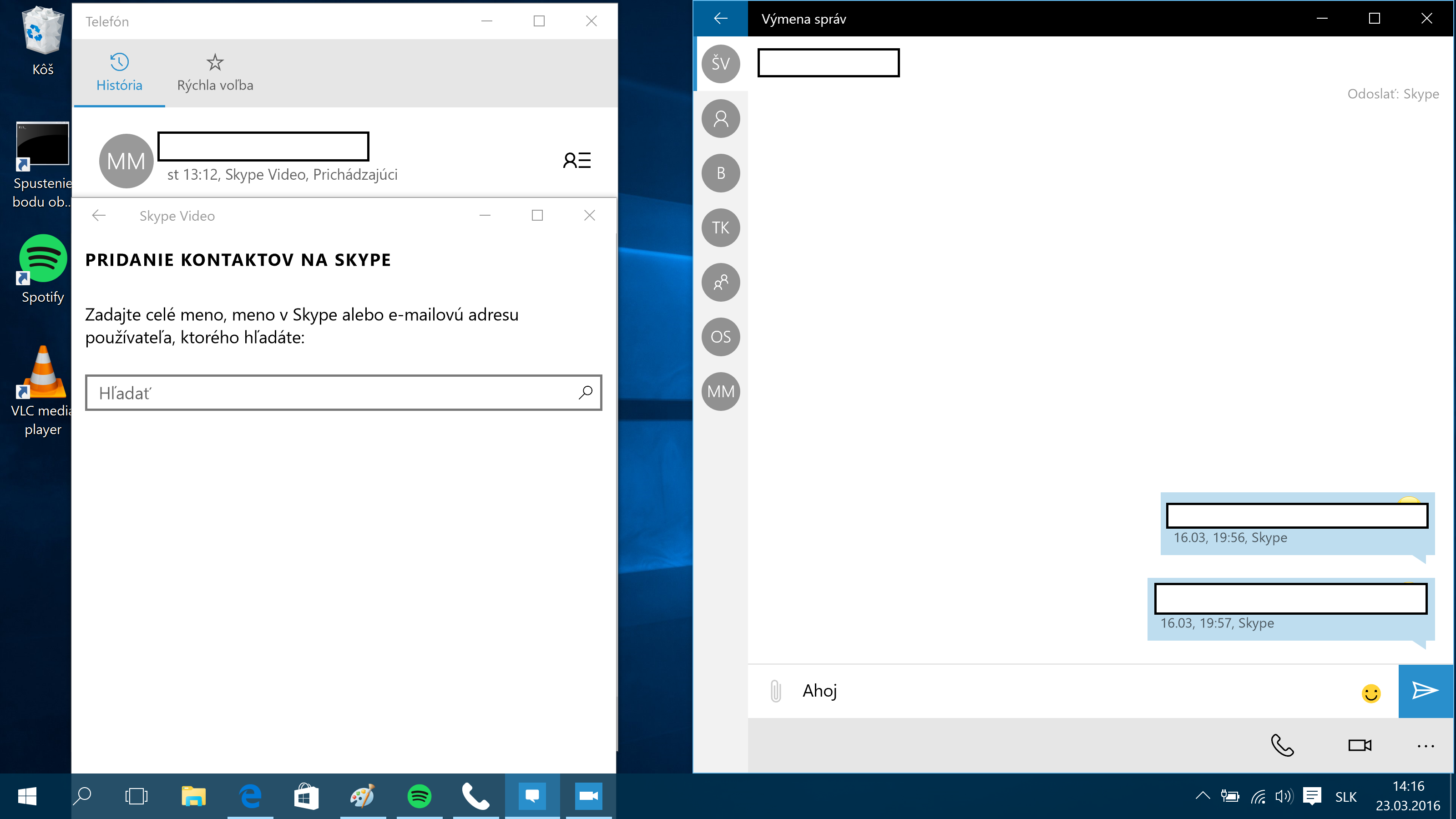
Task: Open the Store from the taskbar
Action: coord(306,796)
